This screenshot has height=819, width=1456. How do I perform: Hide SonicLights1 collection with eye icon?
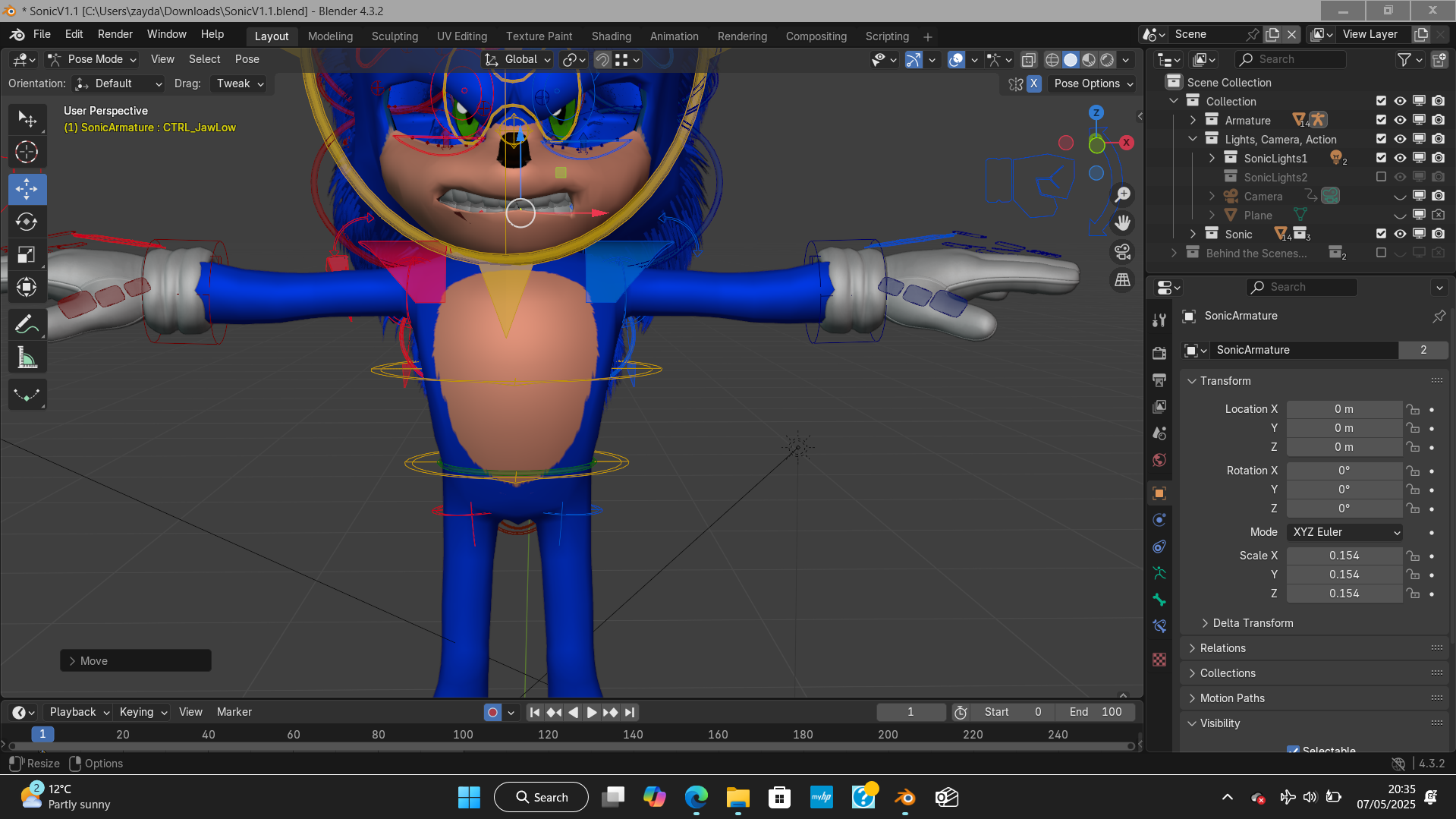(1400, 158)
